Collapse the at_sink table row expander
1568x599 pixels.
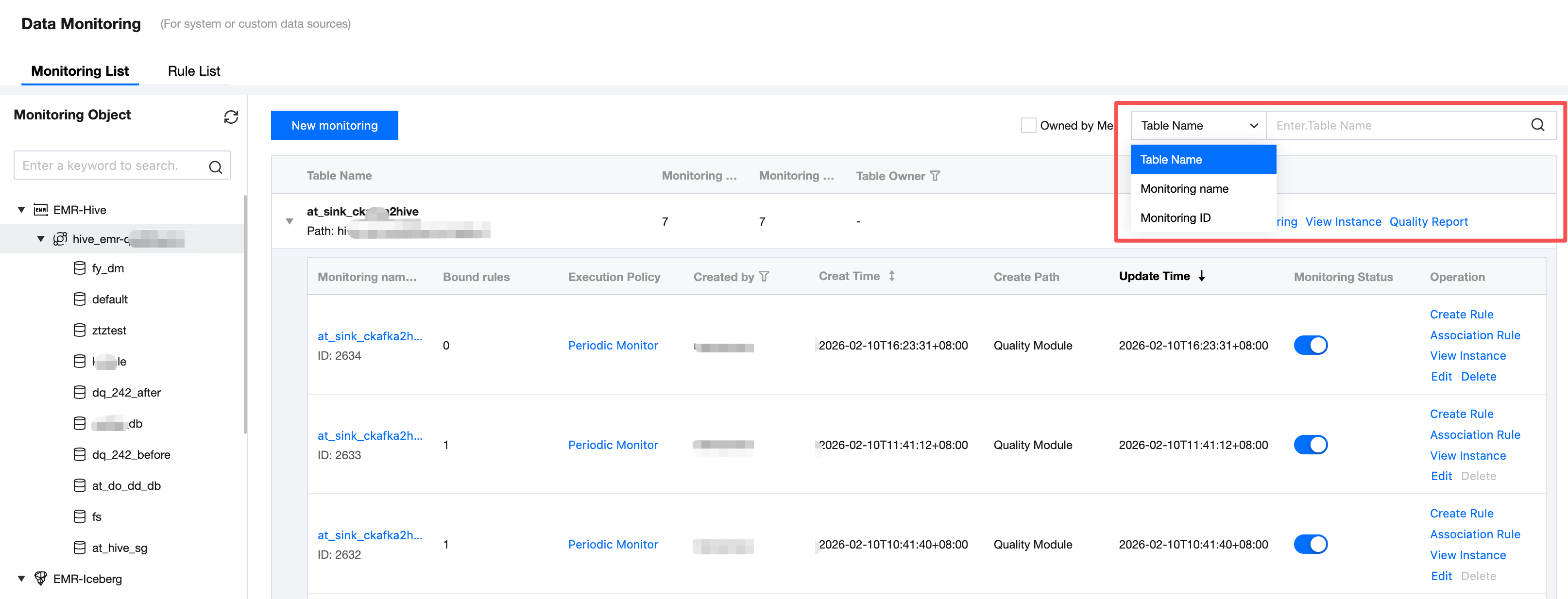(290, 221)
